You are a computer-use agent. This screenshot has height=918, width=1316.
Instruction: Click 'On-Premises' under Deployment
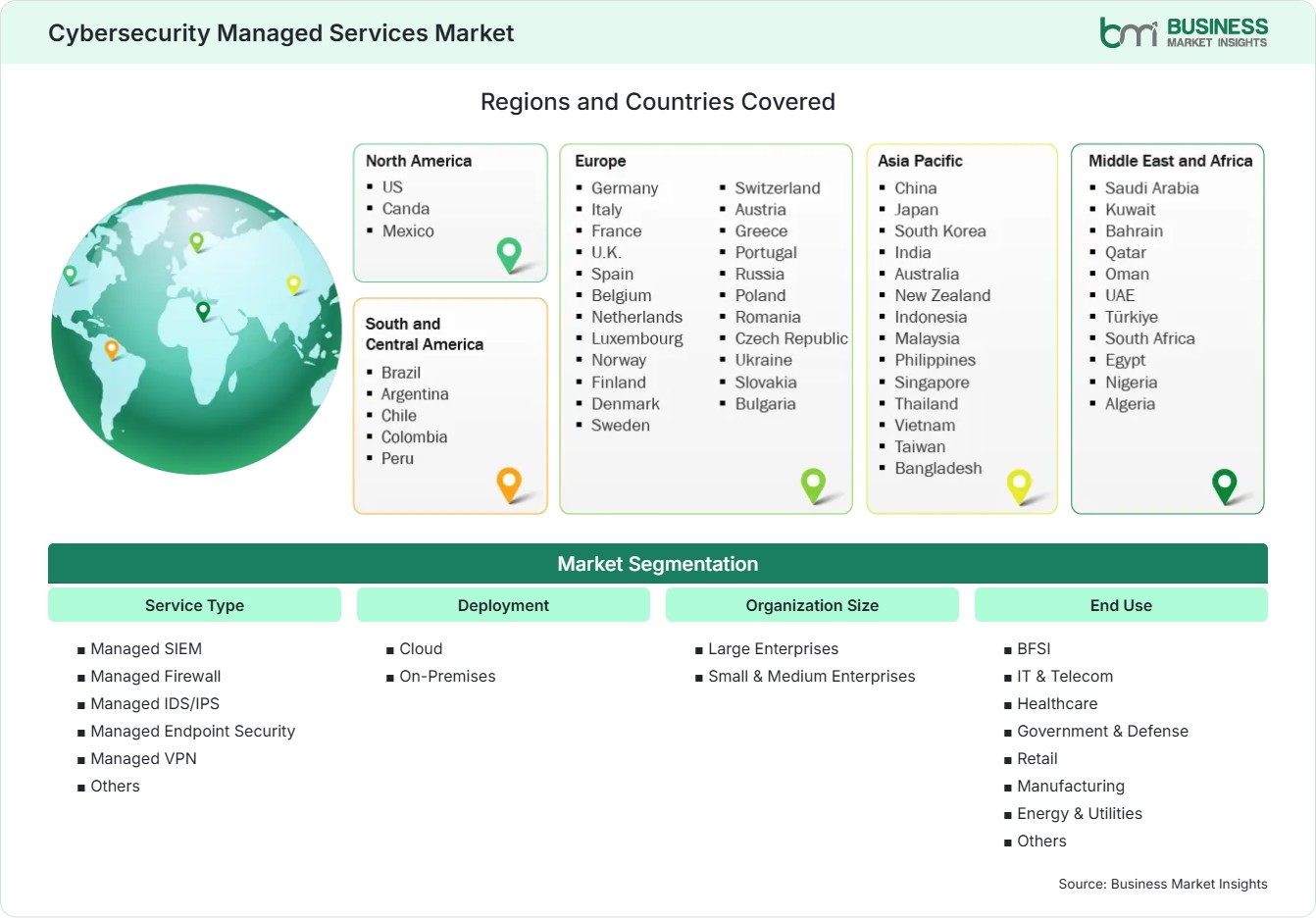pyautogui.click(x=447, y=676)
